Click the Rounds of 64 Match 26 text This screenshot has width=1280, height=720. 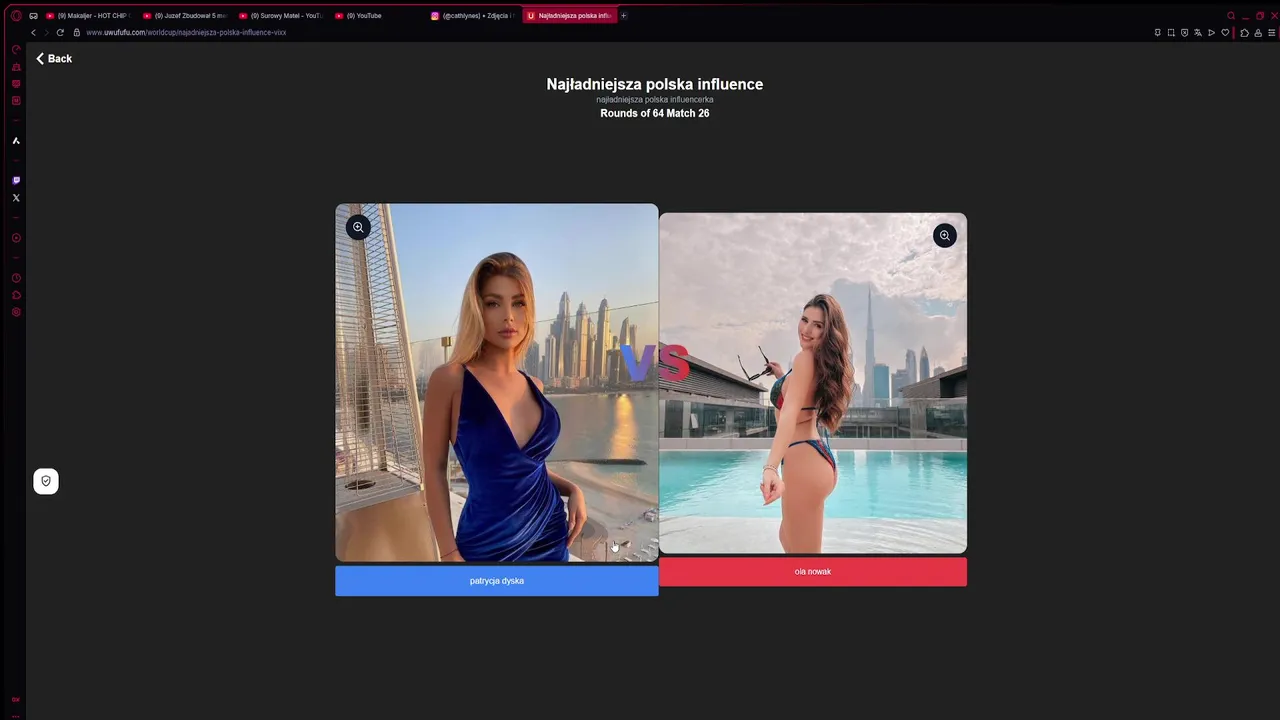655,114
